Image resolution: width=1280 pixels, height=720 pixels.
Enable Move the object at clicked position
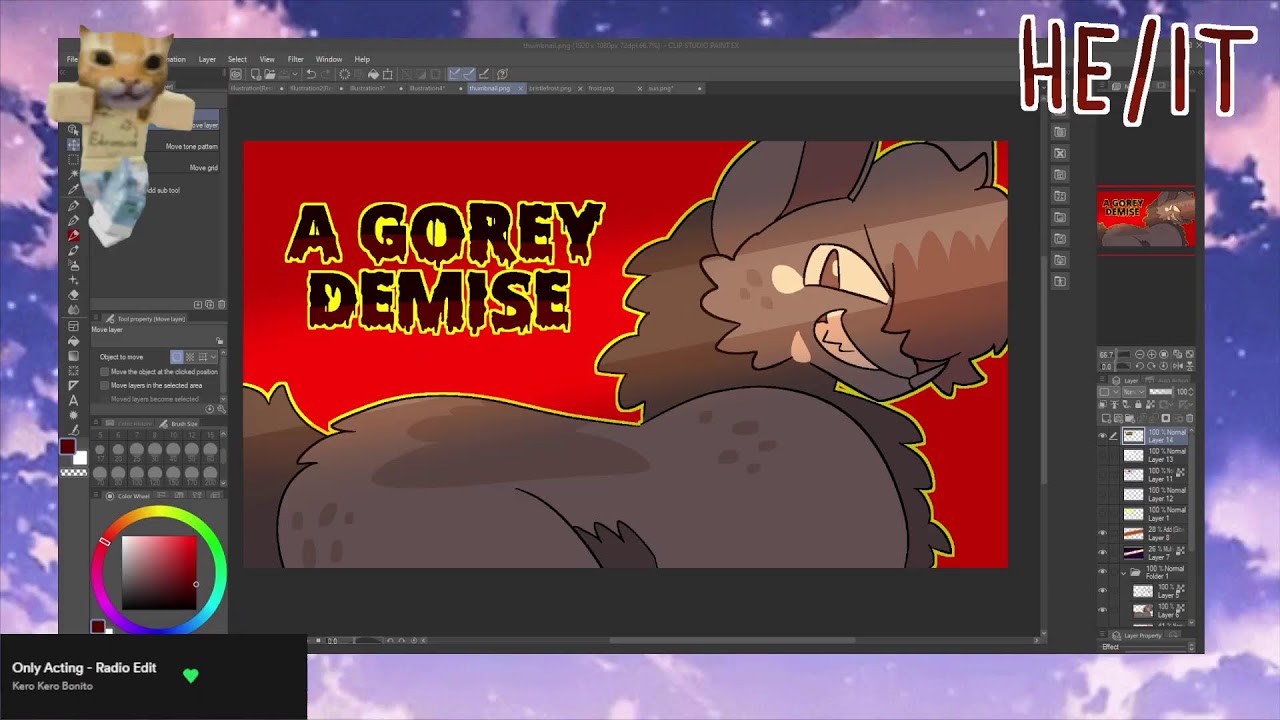tap(104, 372)
